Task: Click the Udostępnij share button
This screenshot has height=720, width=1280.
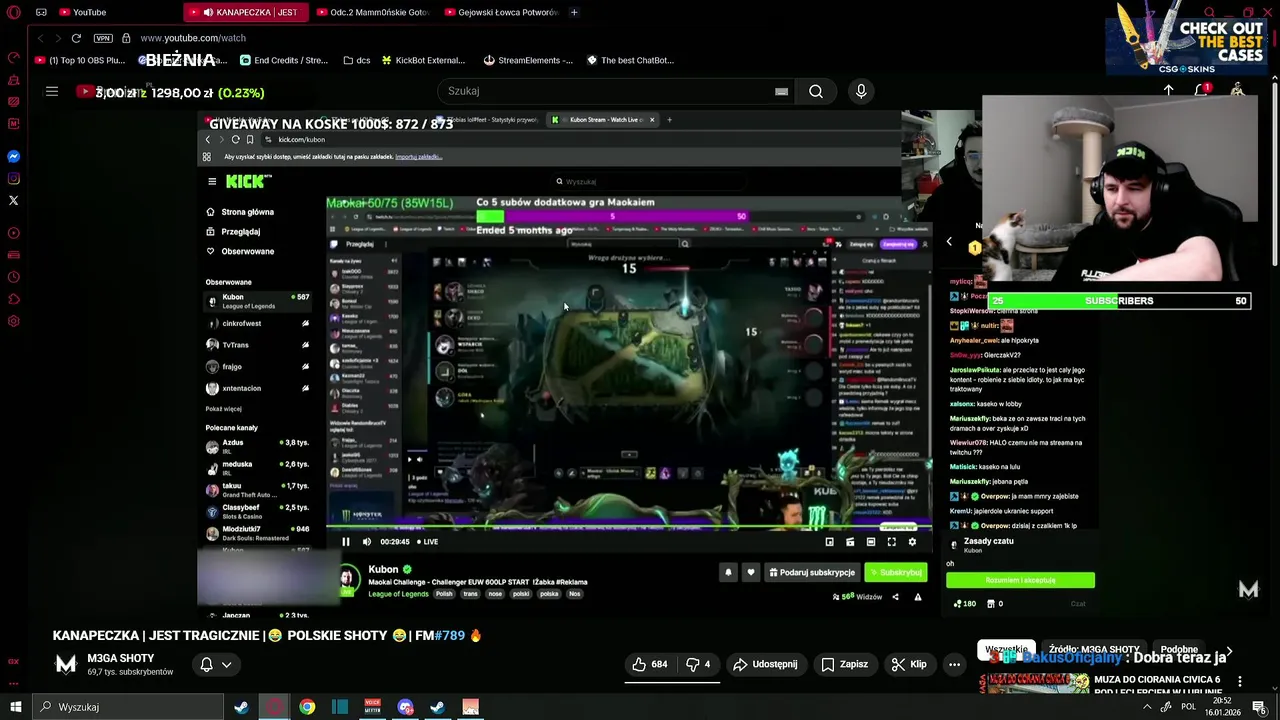Action: [765, 664]
